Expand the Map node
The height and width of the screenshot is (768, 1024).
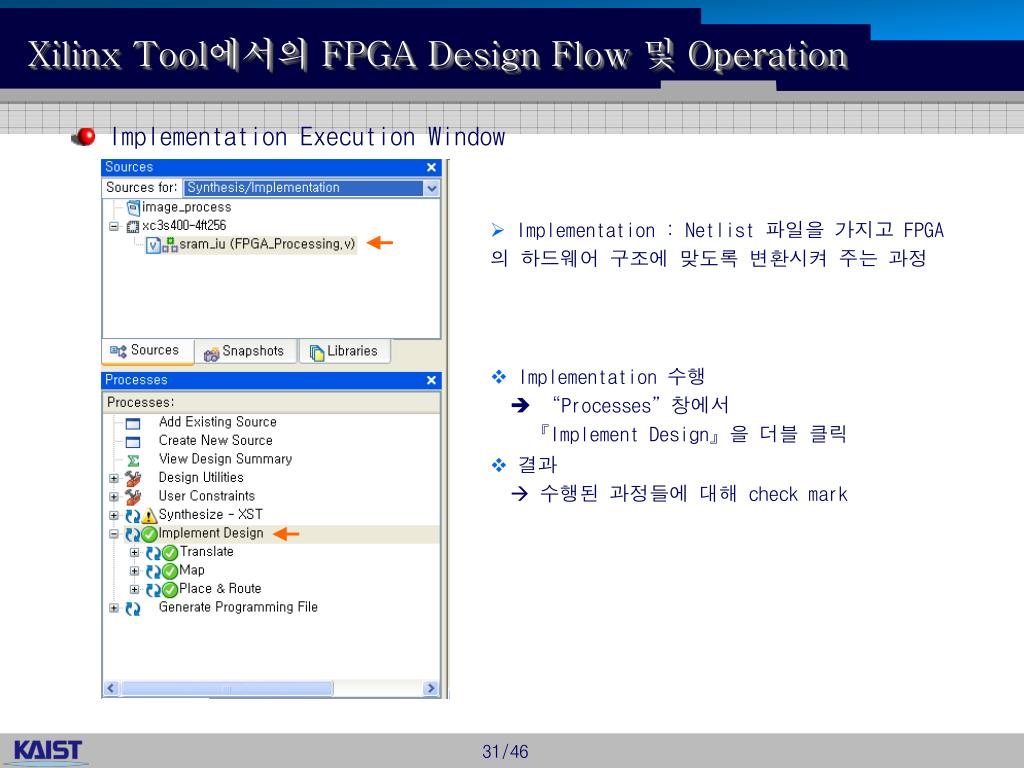(135, 571)
